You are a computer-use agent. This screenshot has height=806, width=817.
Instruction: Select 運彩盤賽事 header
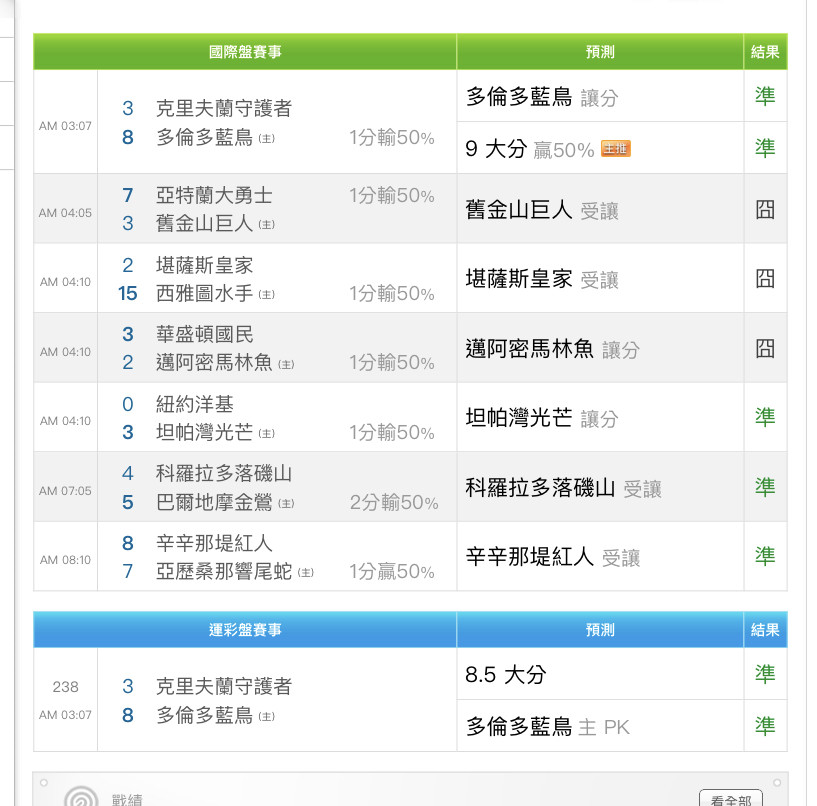[x=245, y=629]
